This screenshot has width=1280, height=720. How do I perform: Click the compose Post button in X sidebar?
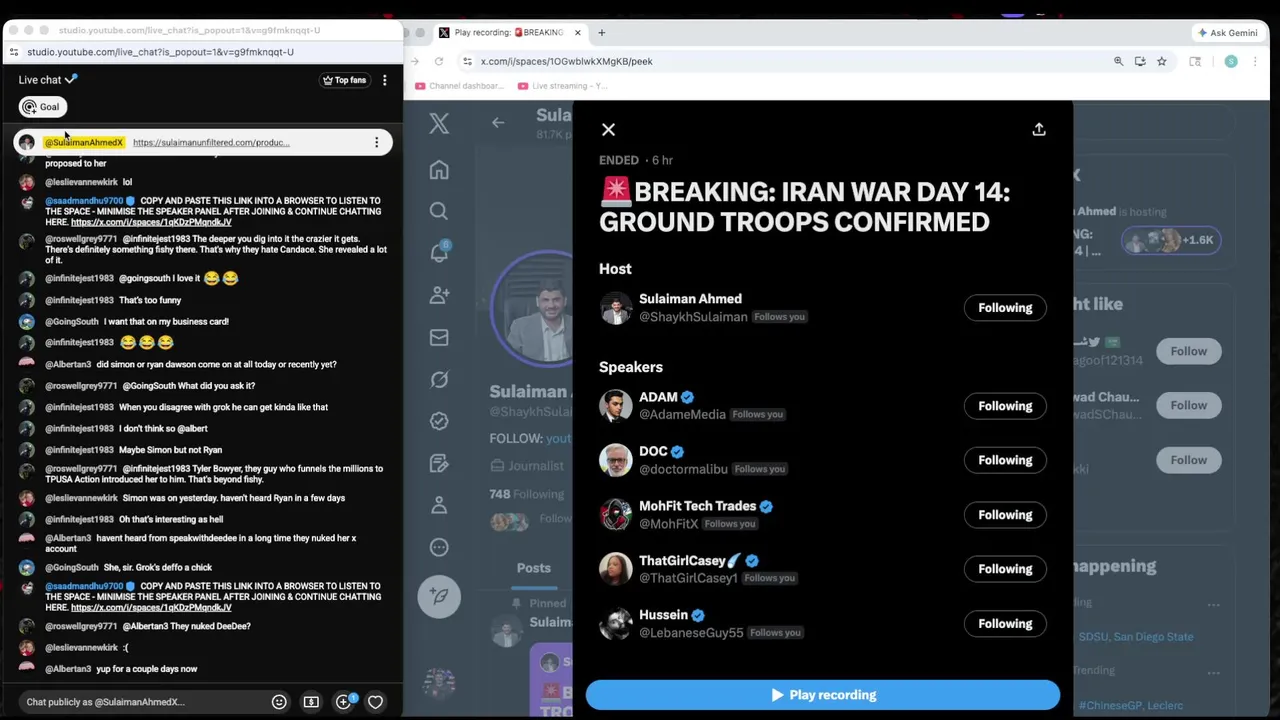pyautogui.click(x=439, y=596)
